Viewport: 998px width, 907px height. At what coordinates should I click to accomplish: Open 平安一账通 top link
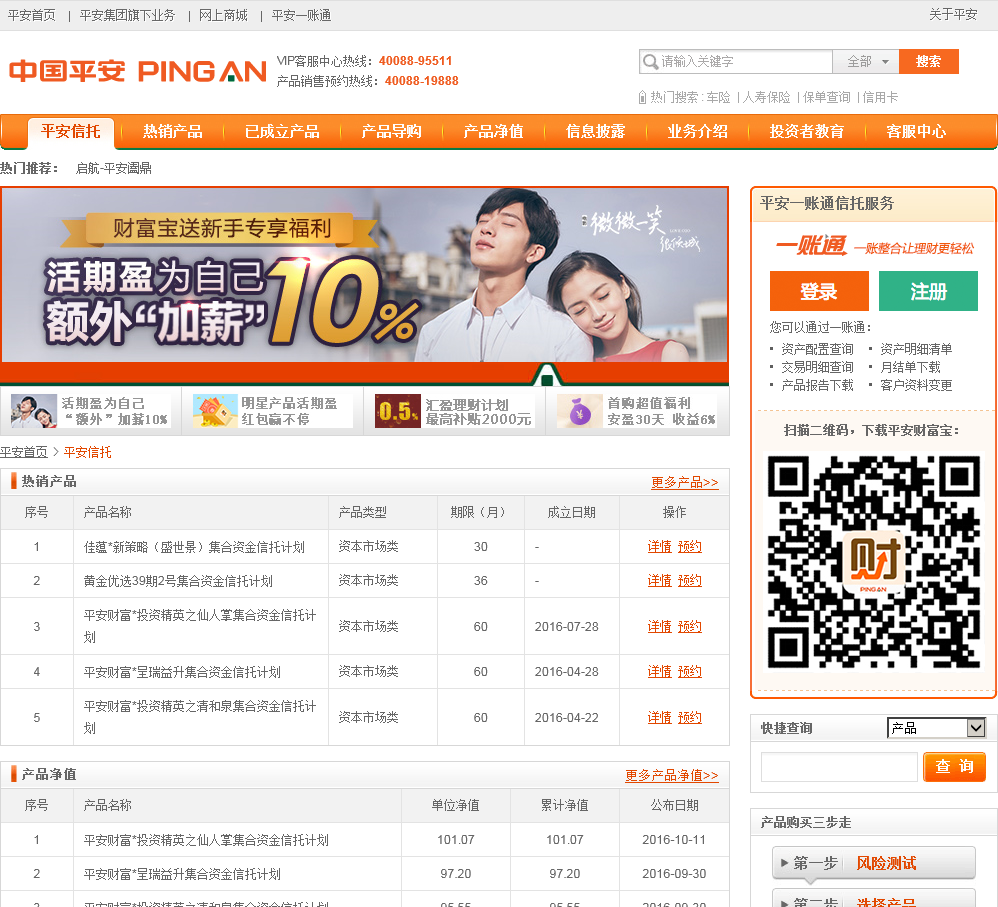(x=301, y=15)
